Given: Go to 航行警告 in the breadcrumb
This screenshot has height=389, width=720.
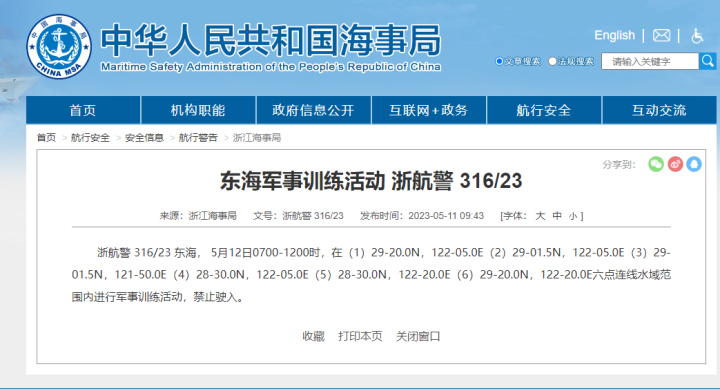Looking at the screenshot, I should 198,138.
